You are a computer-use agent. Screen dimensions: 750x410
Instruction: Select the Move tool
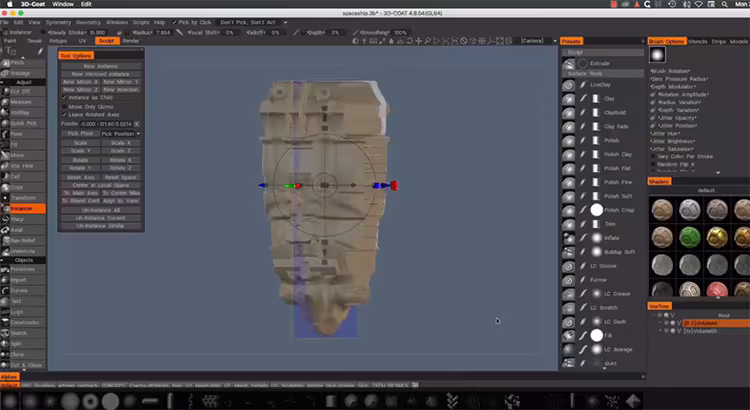coord(23,155)
